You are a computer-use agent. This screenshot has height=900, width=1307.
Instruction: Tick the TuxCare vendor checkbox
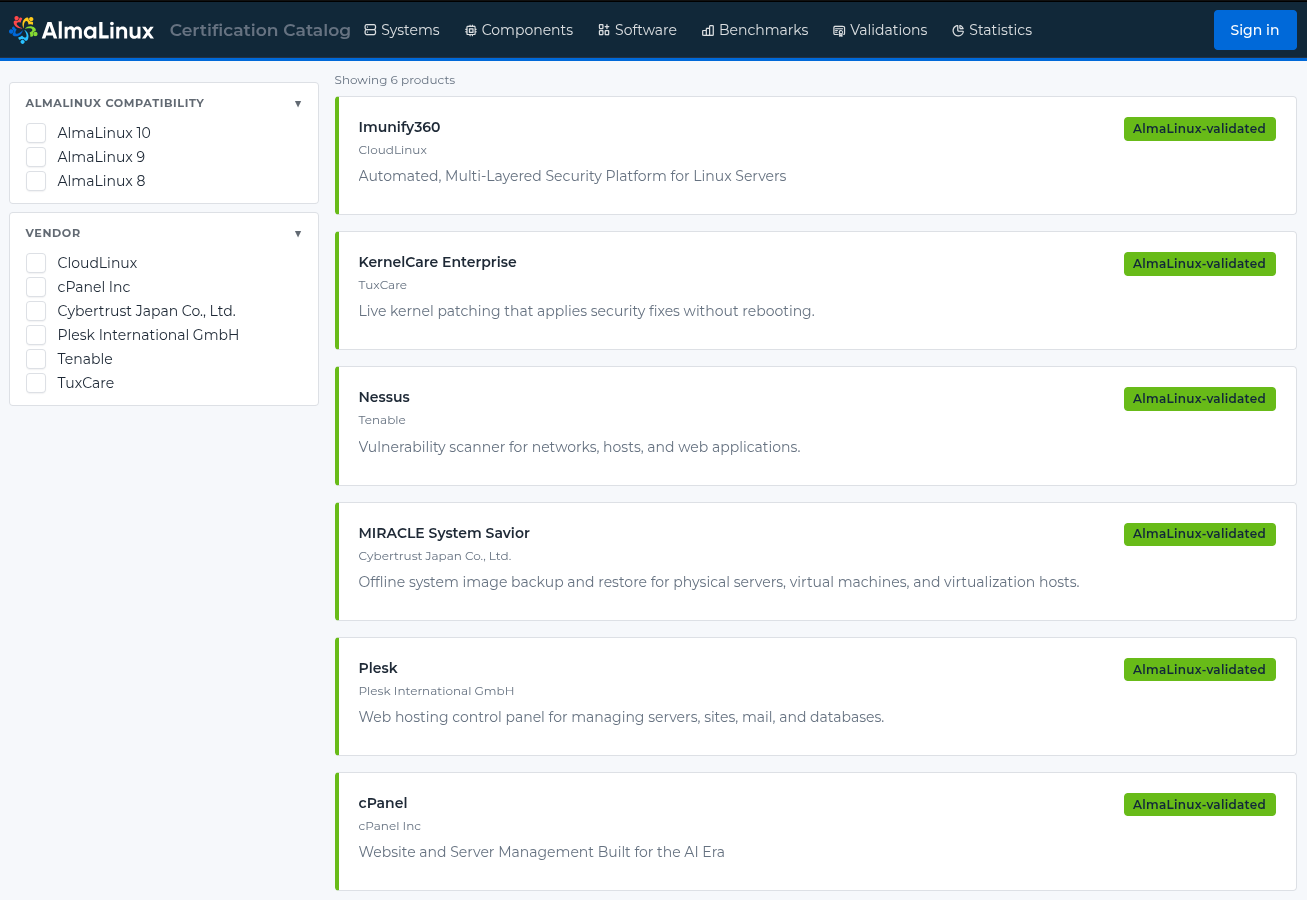[36, 383]
